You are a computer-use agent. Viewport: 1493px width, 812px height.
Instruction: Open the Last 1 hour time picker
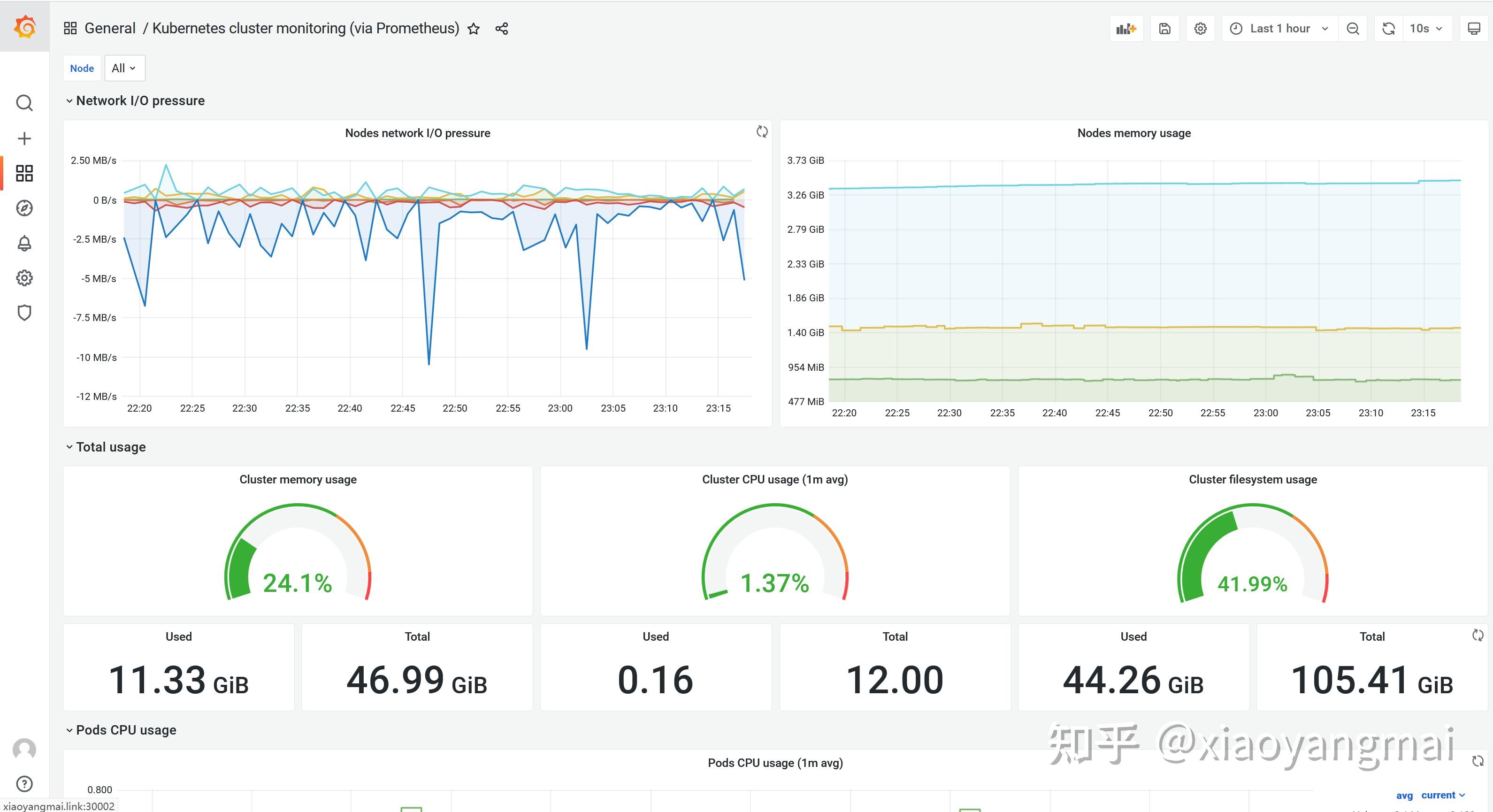[1279, 29]
